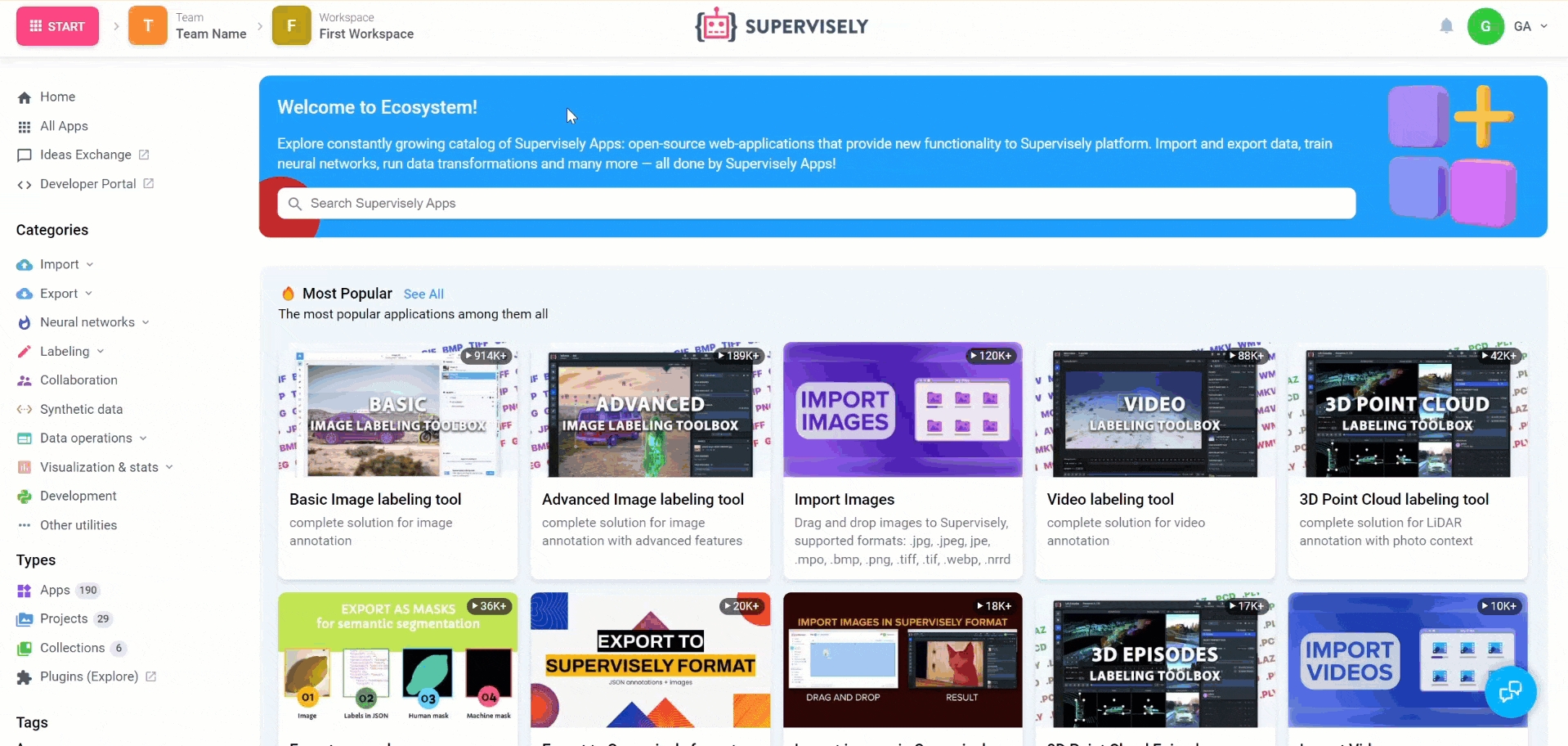
Task: Open Import Images app thumbnail
Action: (903, 410)
